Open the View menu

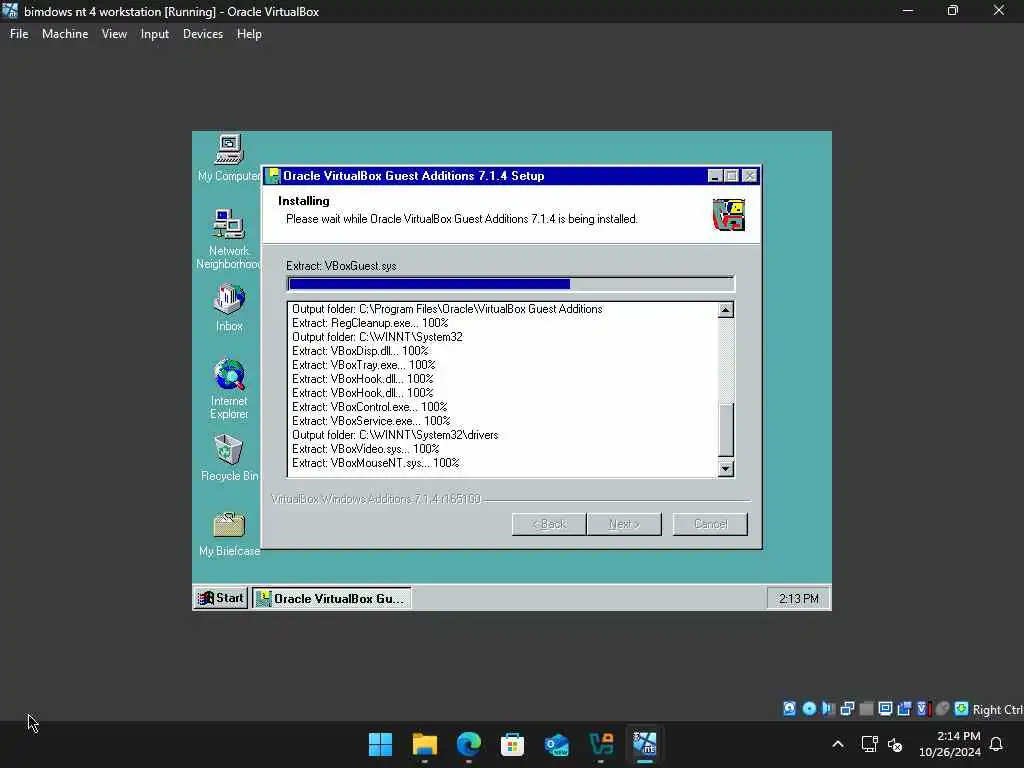click(114, 34)
